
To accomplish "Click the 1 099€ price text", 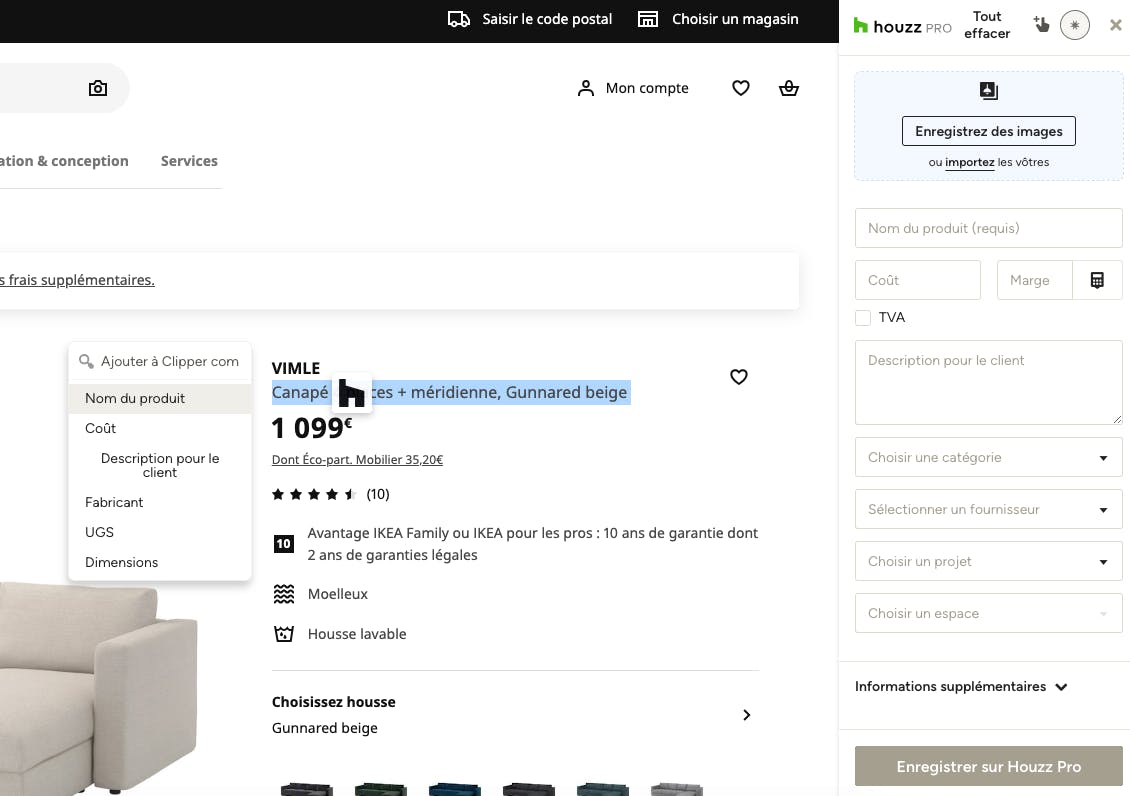I will 312,428.
